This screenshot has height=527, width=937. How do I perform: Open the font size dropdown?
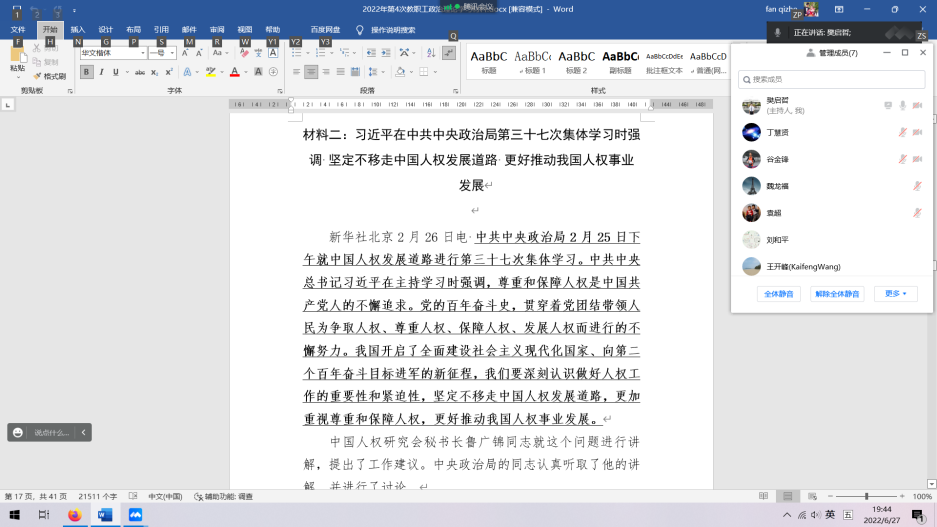[172, 53]
